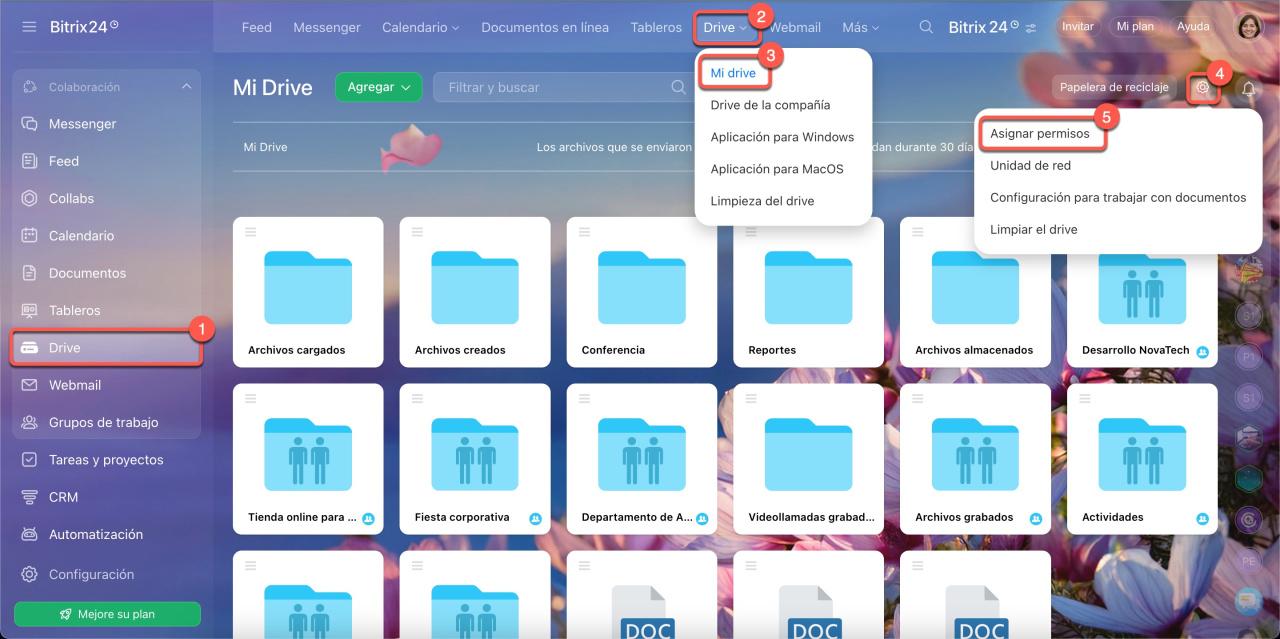Select Aplicación para MacOS option
Viewport: 1280px width, 639px height.
[777, 169]
